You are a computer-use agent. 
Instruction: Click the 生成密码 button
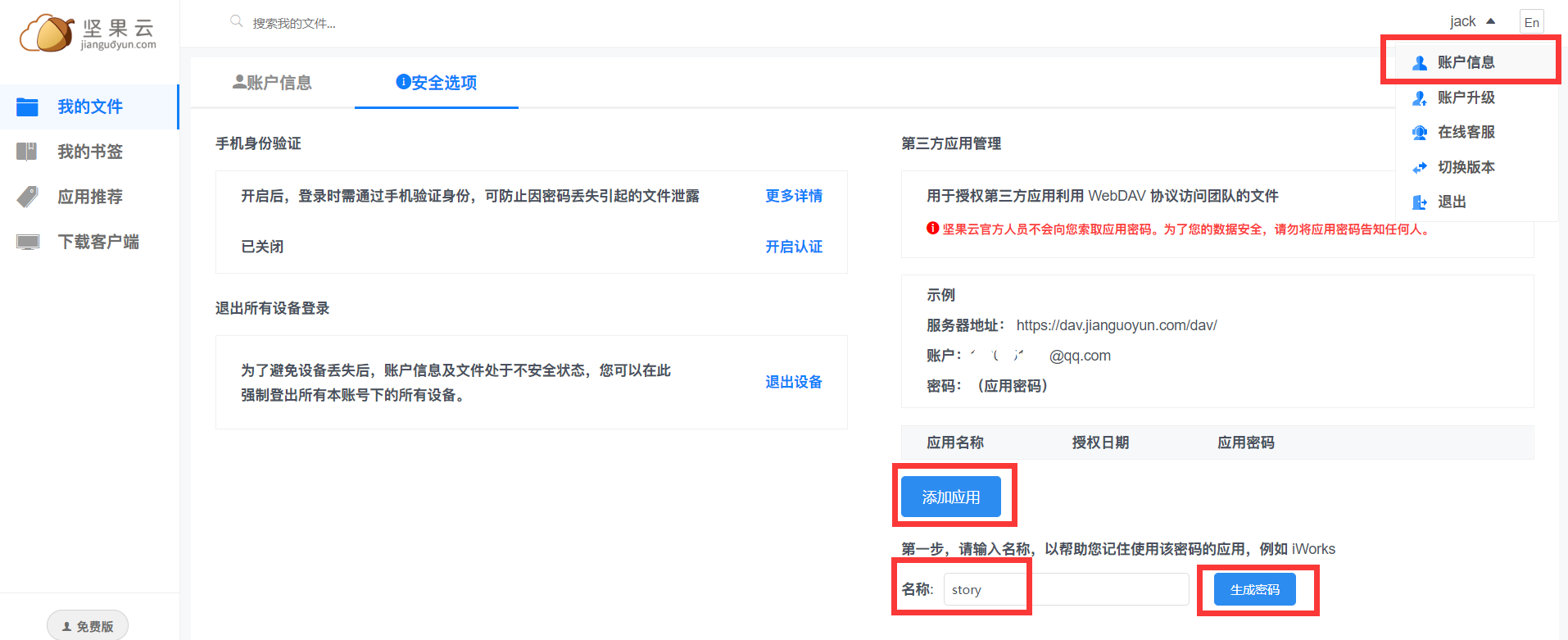coord(1254,590)
